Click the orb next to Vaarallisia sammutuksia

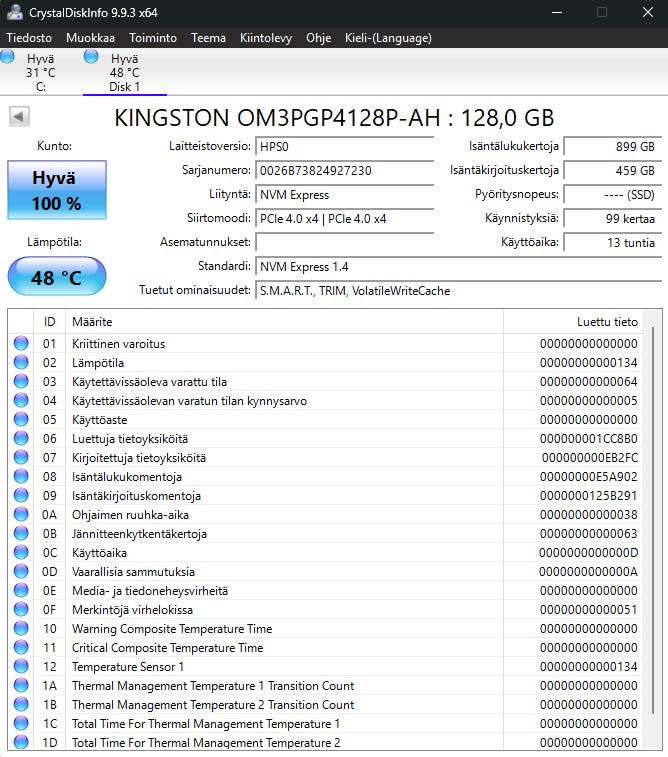[x=21, y=571]
